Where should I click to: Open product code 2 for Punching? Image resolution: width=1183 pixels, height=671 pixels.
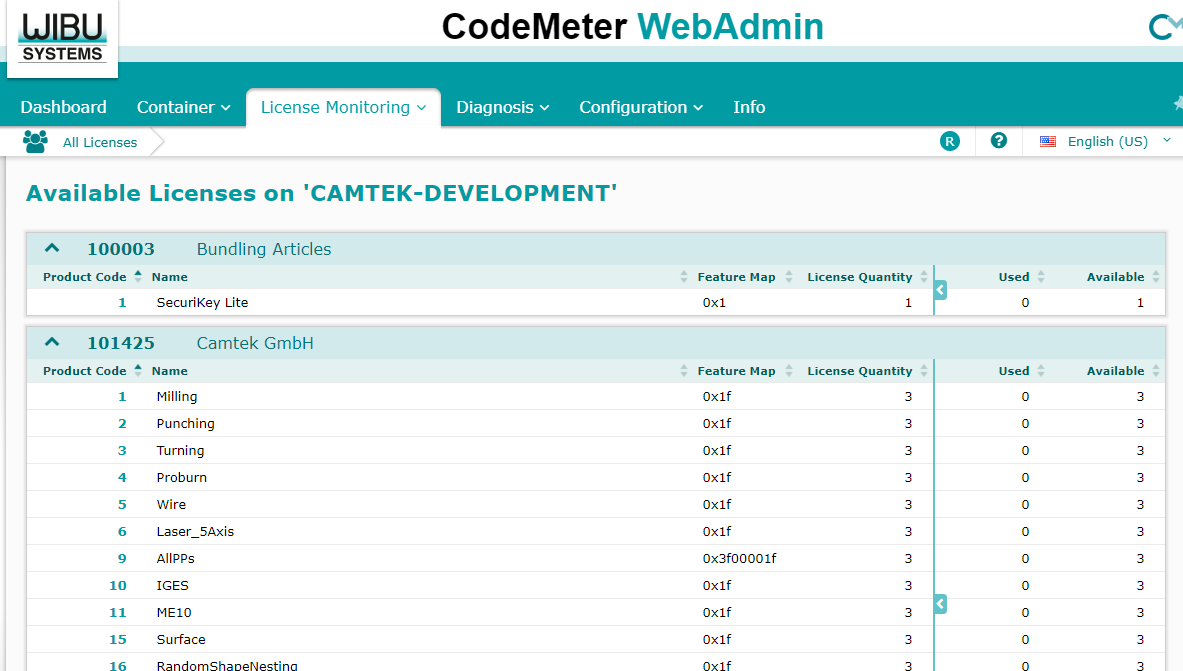coord(122,423)
